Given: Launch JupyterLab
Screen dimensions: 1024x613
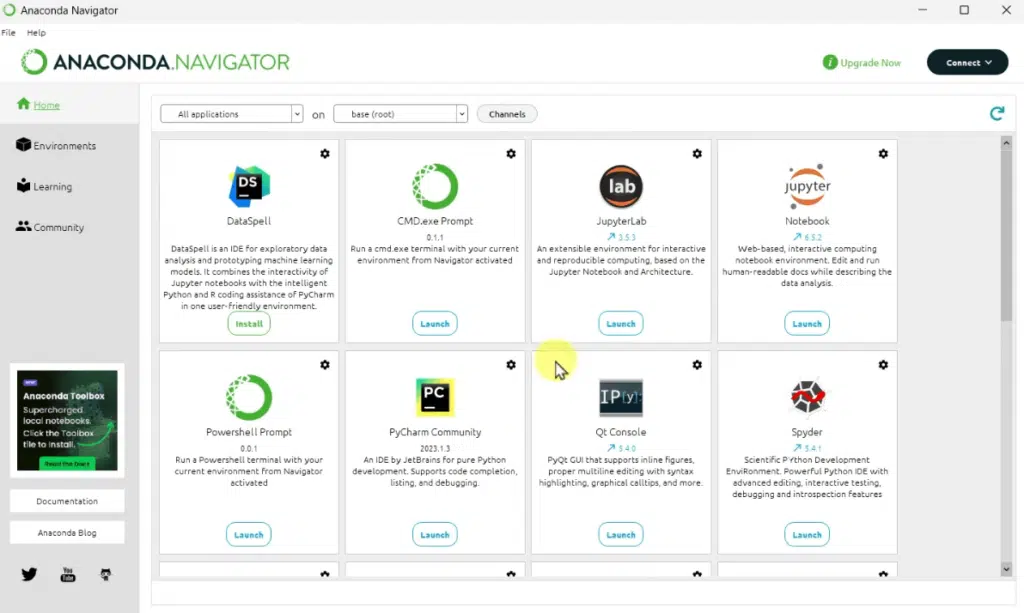Looking at the screenshot, I should point(620,324).
